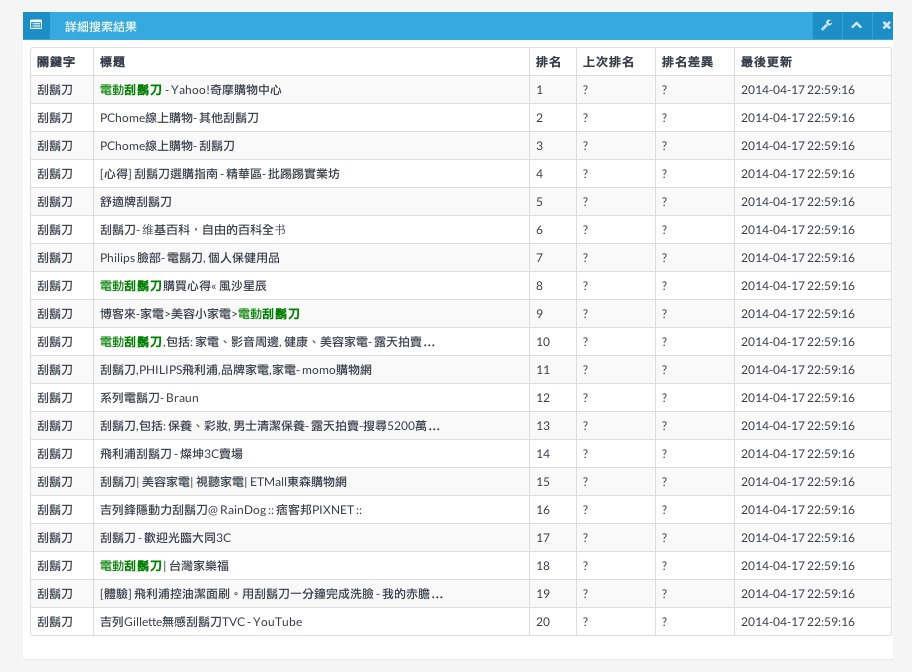The image size is (912, 672).
Task: Click the 詳細搜索結果 panel title
Action: [x=101, y=26]
